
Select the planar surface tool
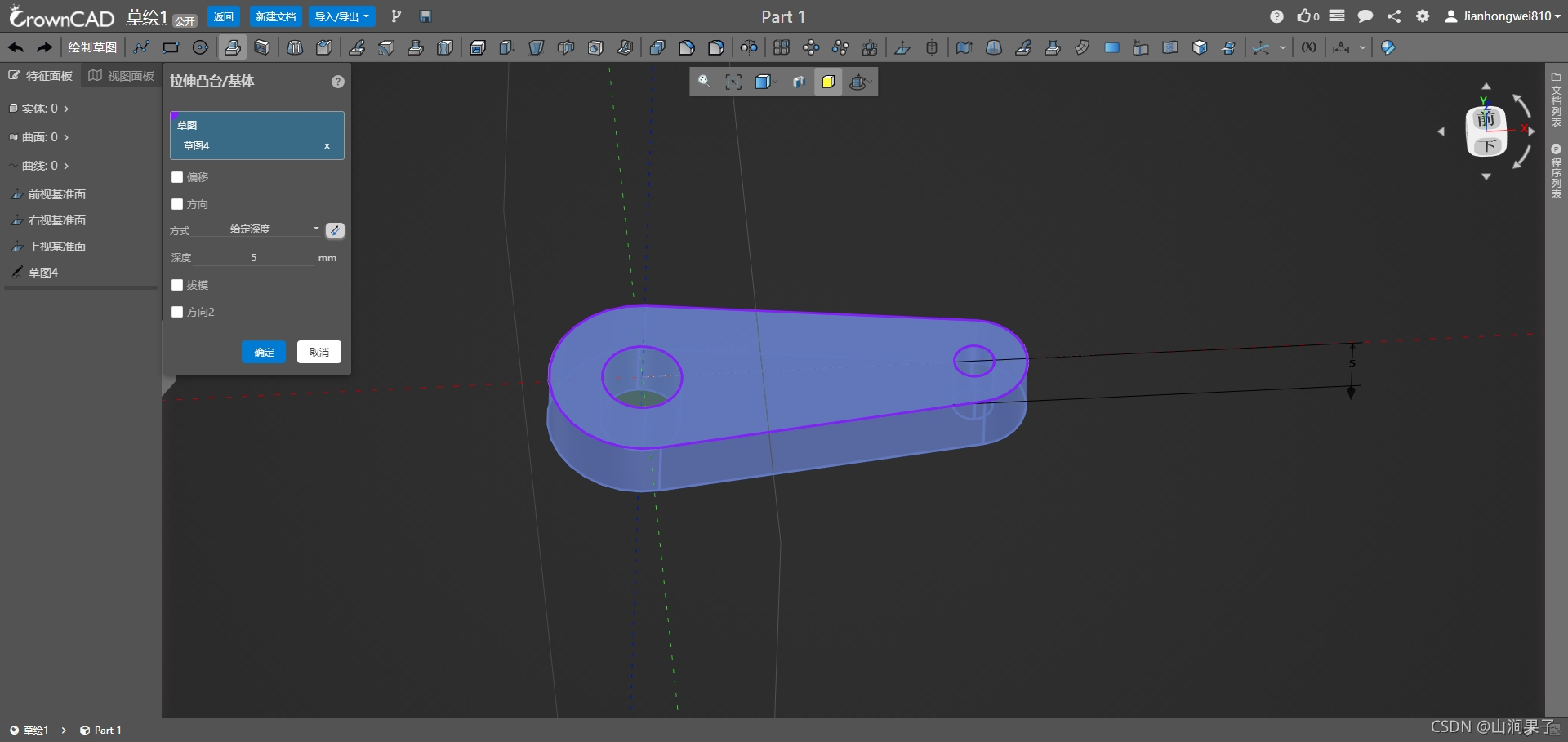(x=1111, y=47)
